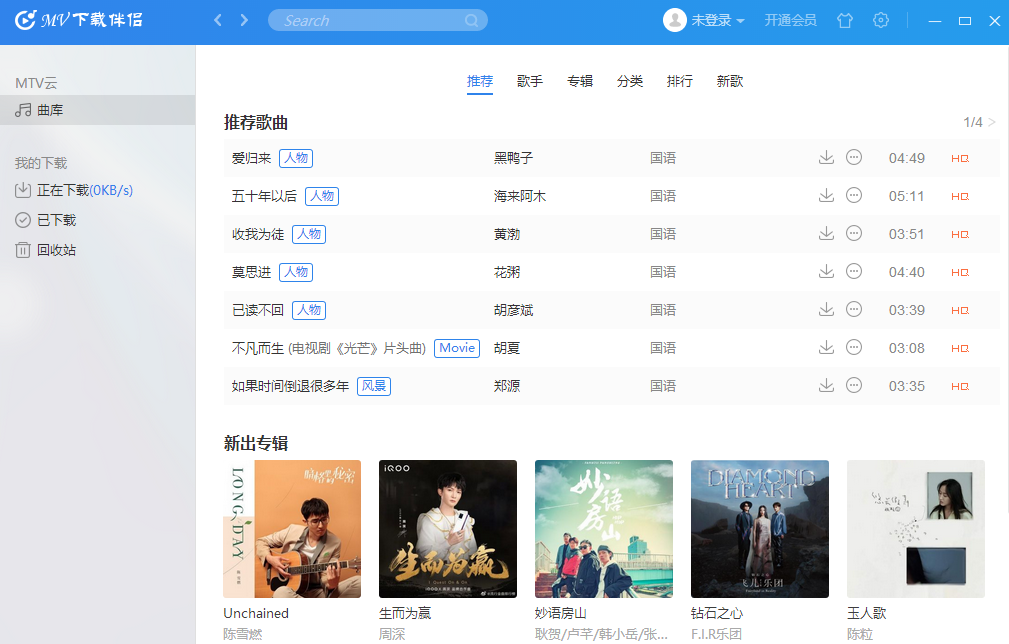The width and height of the screenshot is (1009, 644).
Task: Download the song 五十年以后
Action: 826,196
